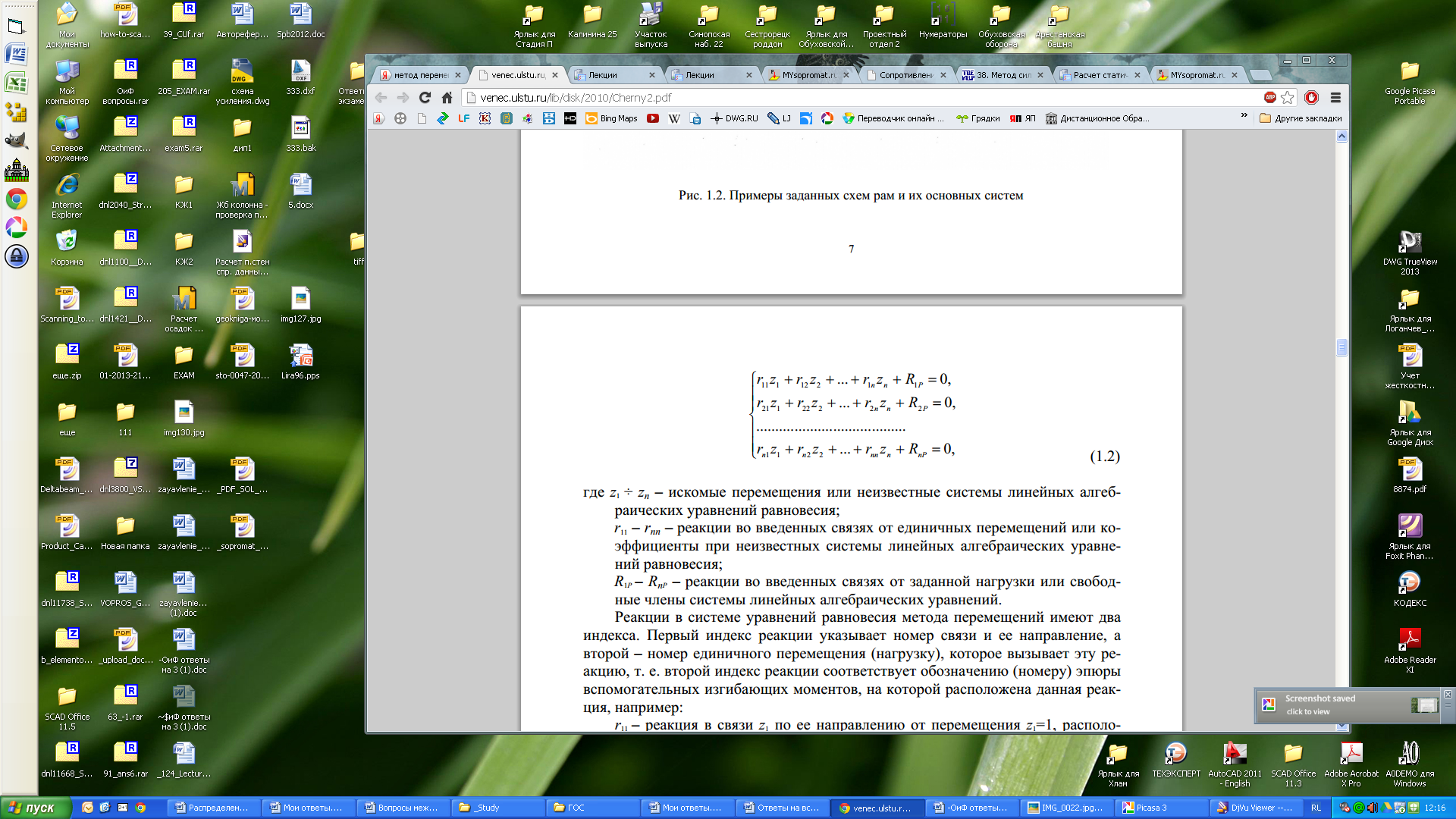Open the Мои документы desktop icon

click(x=67, y=25)
